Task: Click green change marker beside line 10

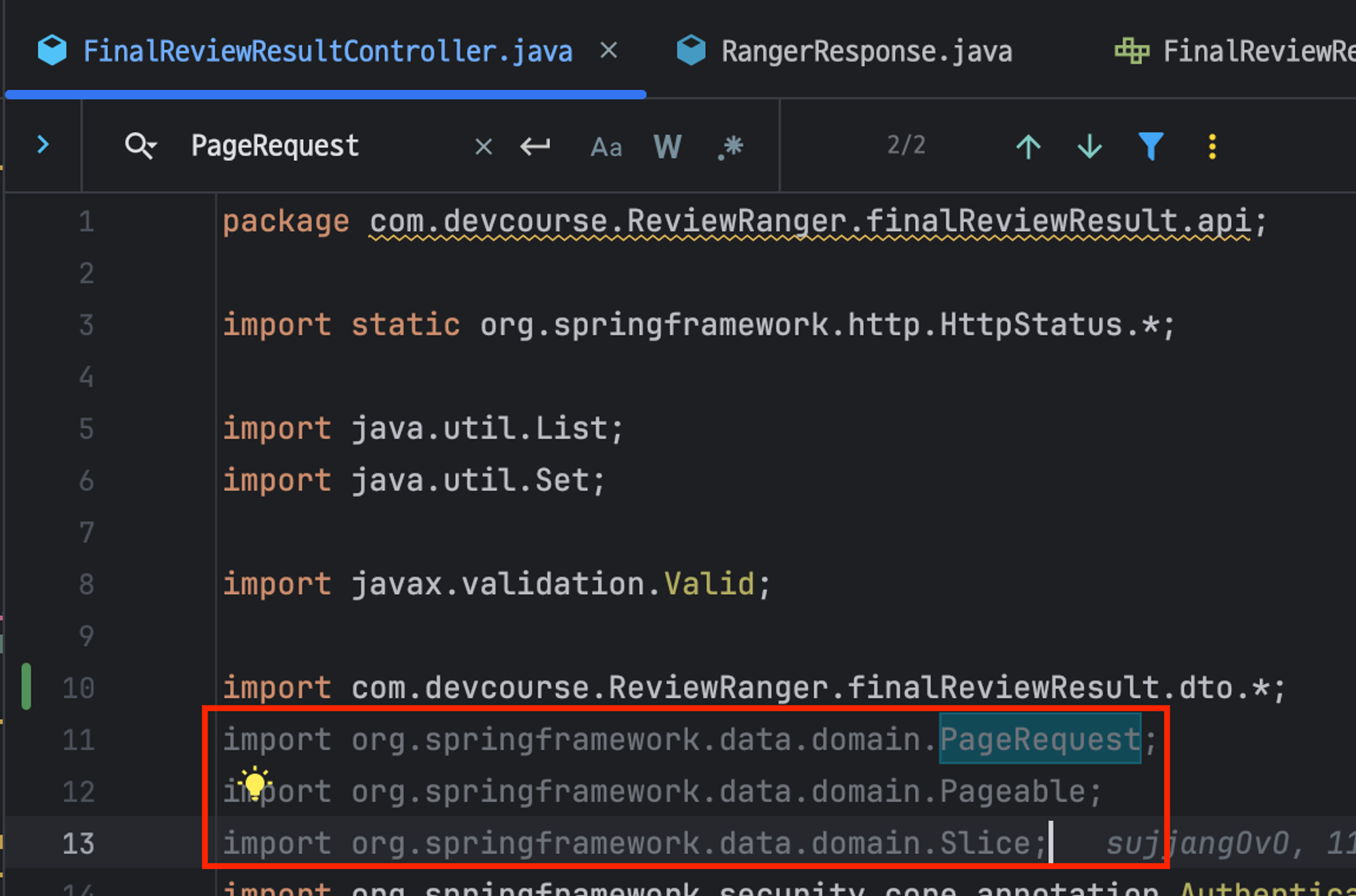Action: [26, 687]
